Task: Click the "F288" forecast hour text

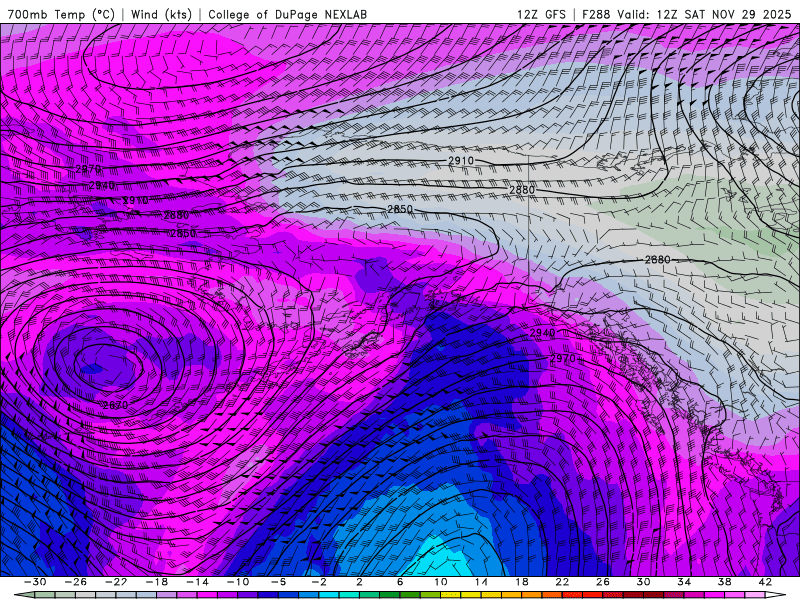Action: point(596,14)
